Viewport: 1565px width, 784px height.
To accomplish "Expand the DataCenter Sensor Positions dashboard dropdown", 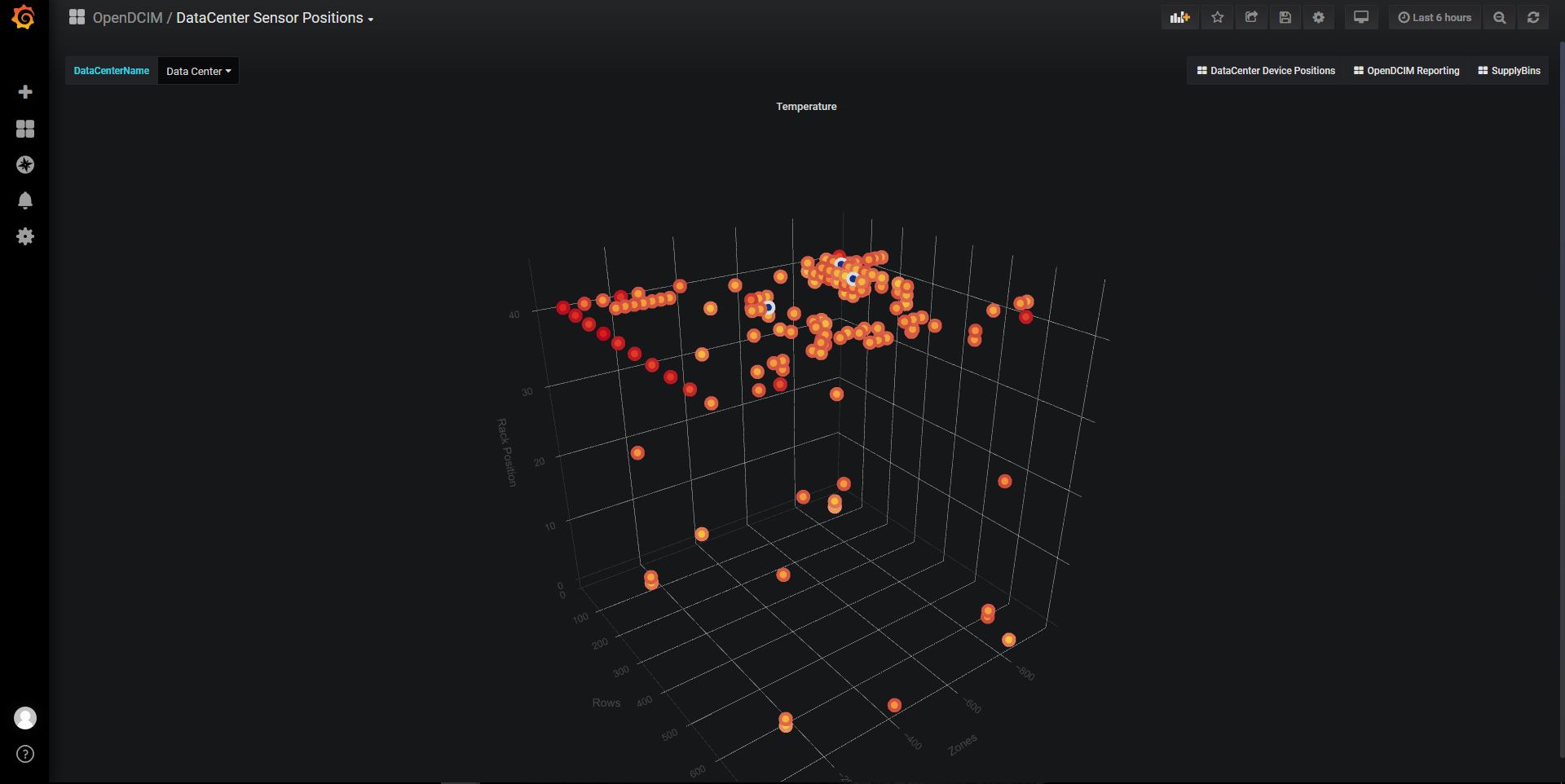I will tap(275, 18).
